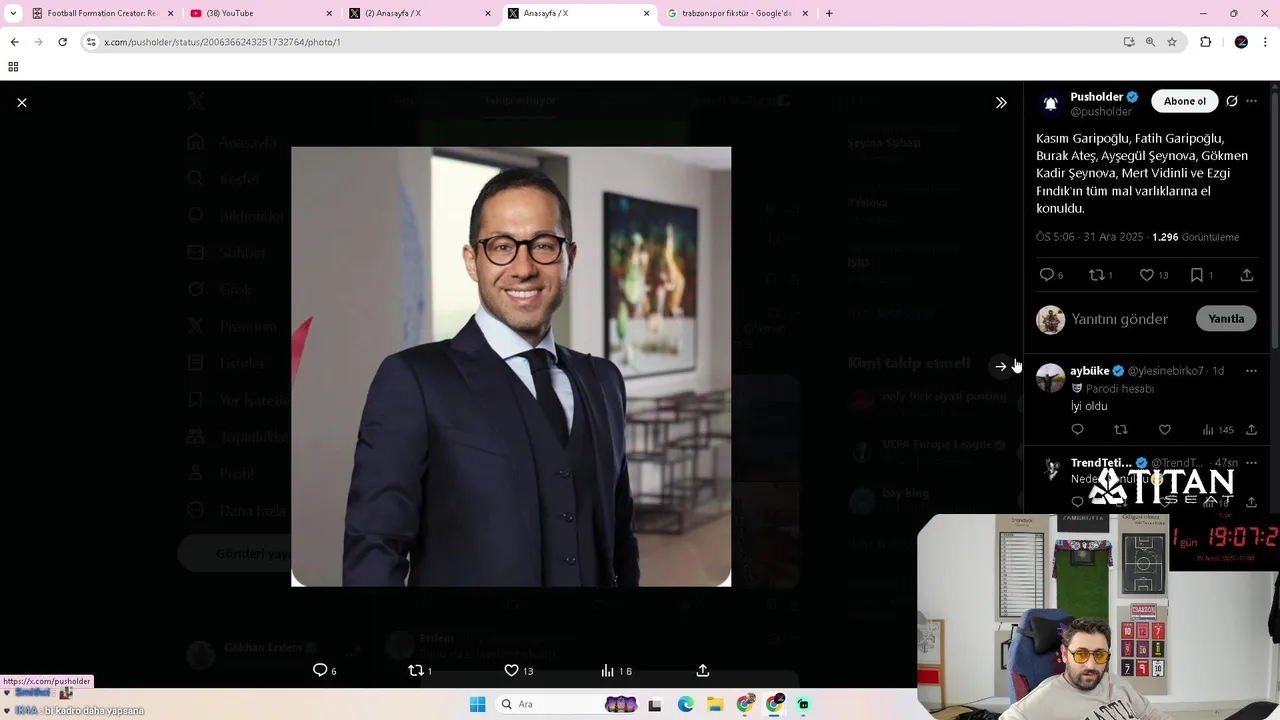Open File Explorer from the taskbar
Screen dimensions: 1280x720
tap(715, 704)
